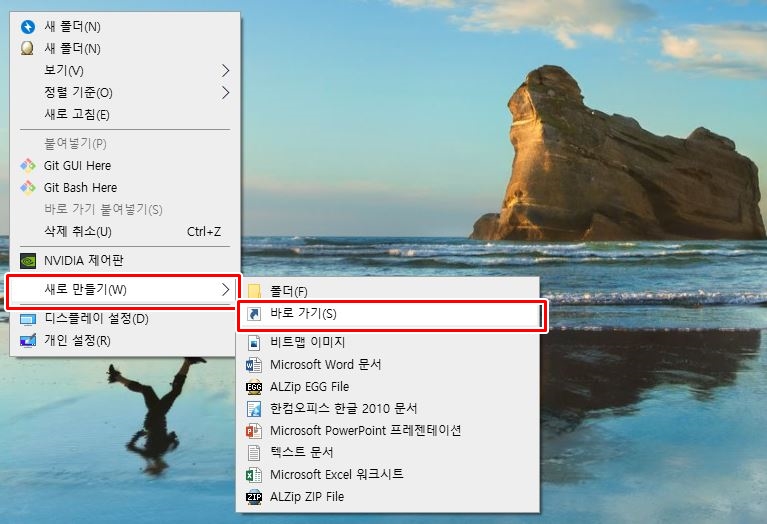Create new Microsoft Word 문서
767x524 pixels.
(x=388, y=365)
